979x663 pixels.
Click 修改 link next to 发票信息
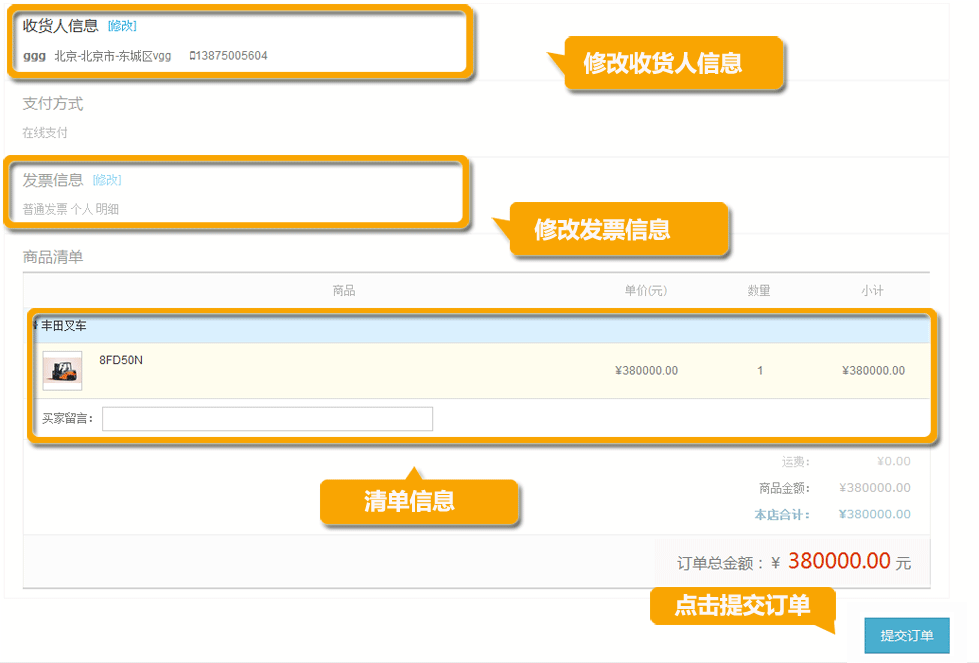tap(107, 180)
